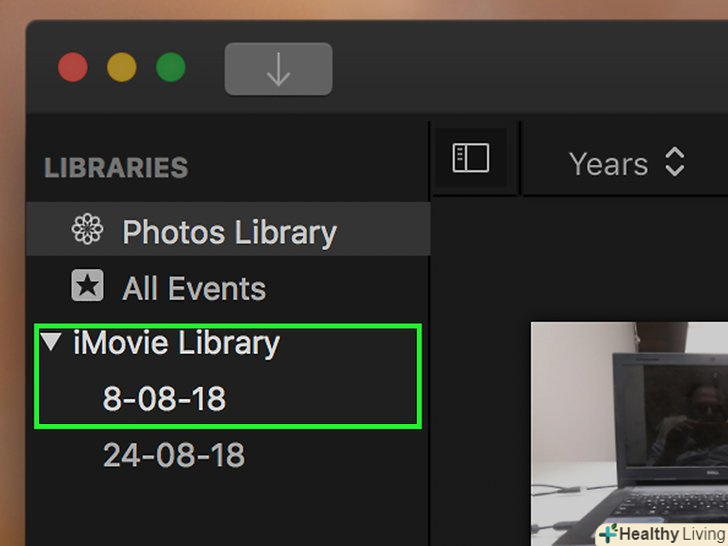Click the LIBRARIES section header
The width and height of the screenshot is (728, 546).
[x=116, y=167]
